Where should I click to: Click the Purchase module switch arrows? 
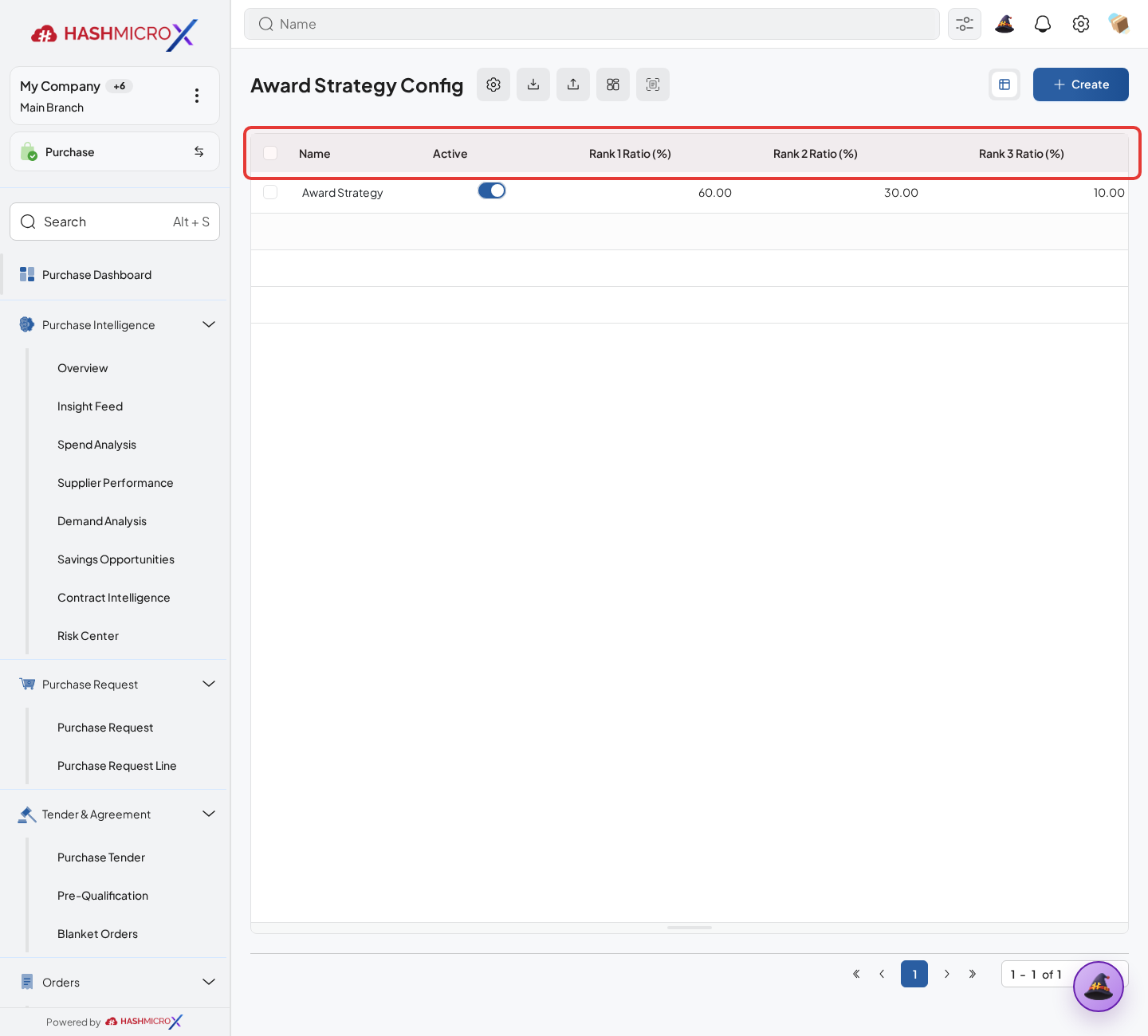point(199,151)
